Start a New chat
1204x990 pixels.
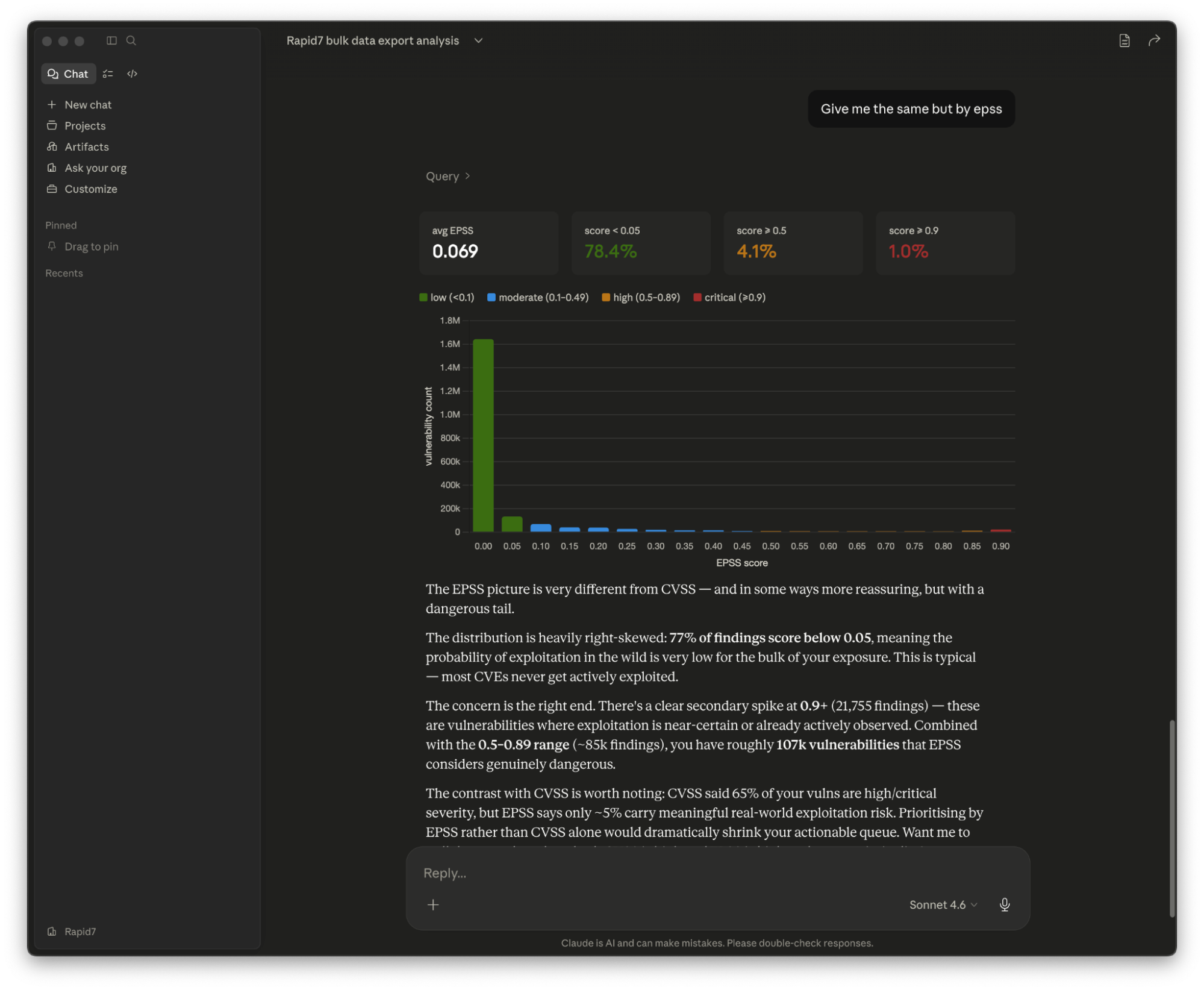[87, 104]
